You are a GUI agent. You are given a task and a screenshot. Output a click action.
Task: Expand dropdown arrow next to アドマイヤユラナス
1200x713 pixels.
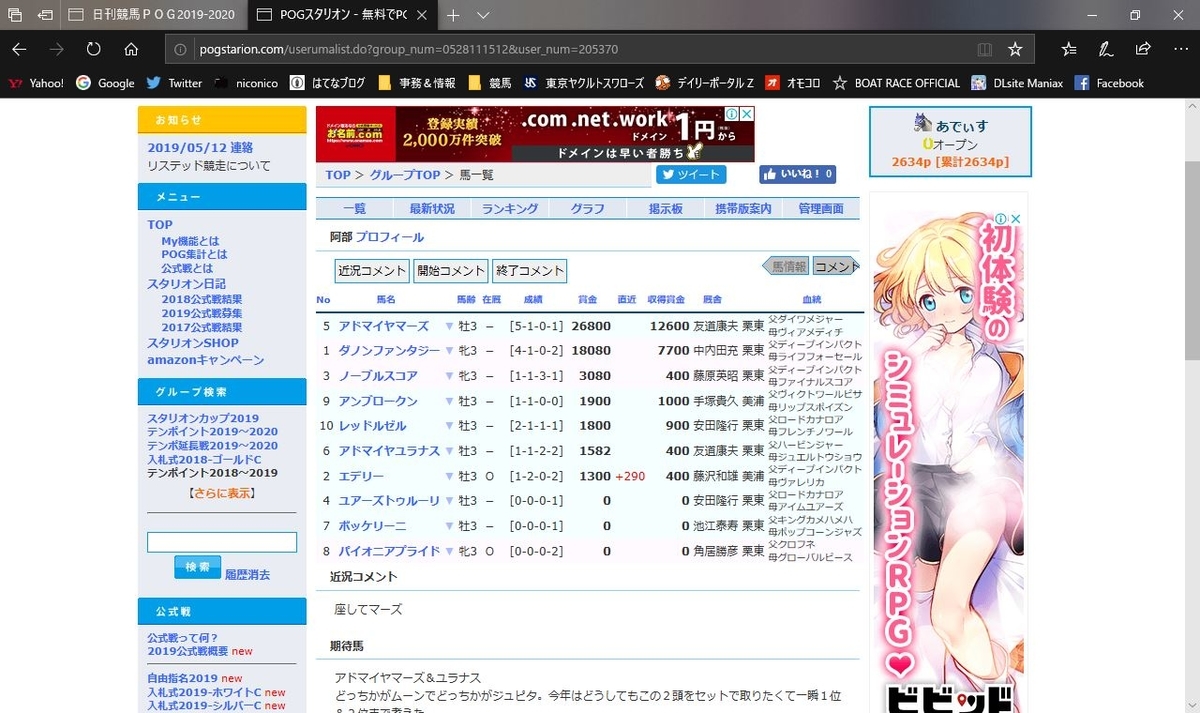coord(449,451)
